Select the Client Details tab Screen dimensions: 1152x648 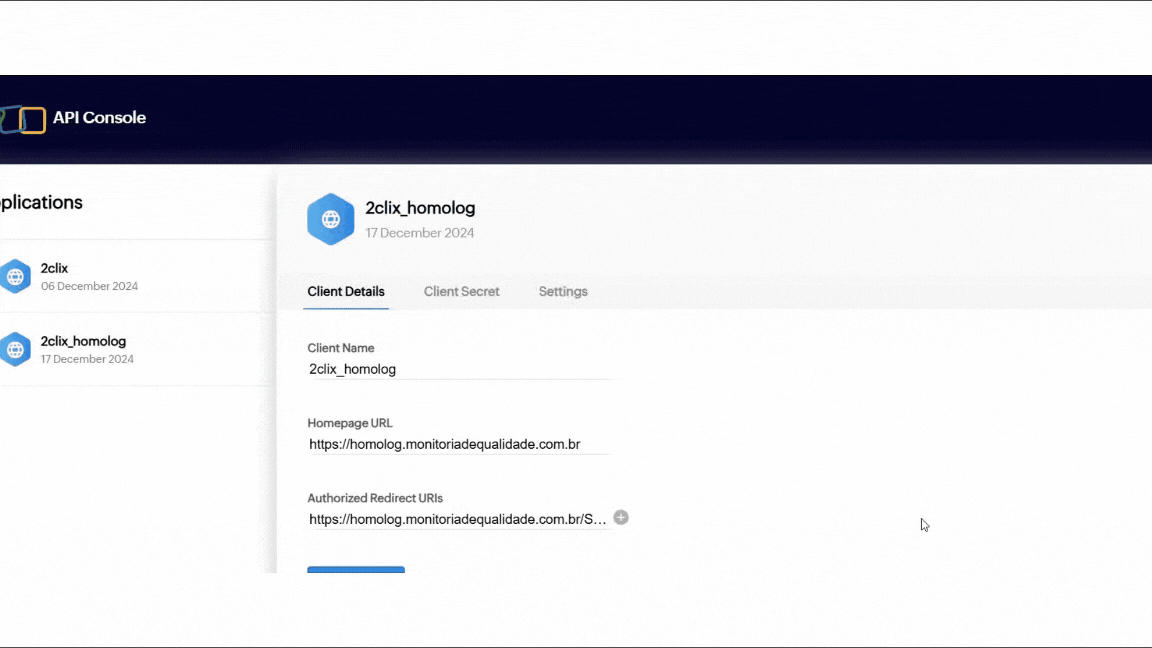tap(346, 292)
